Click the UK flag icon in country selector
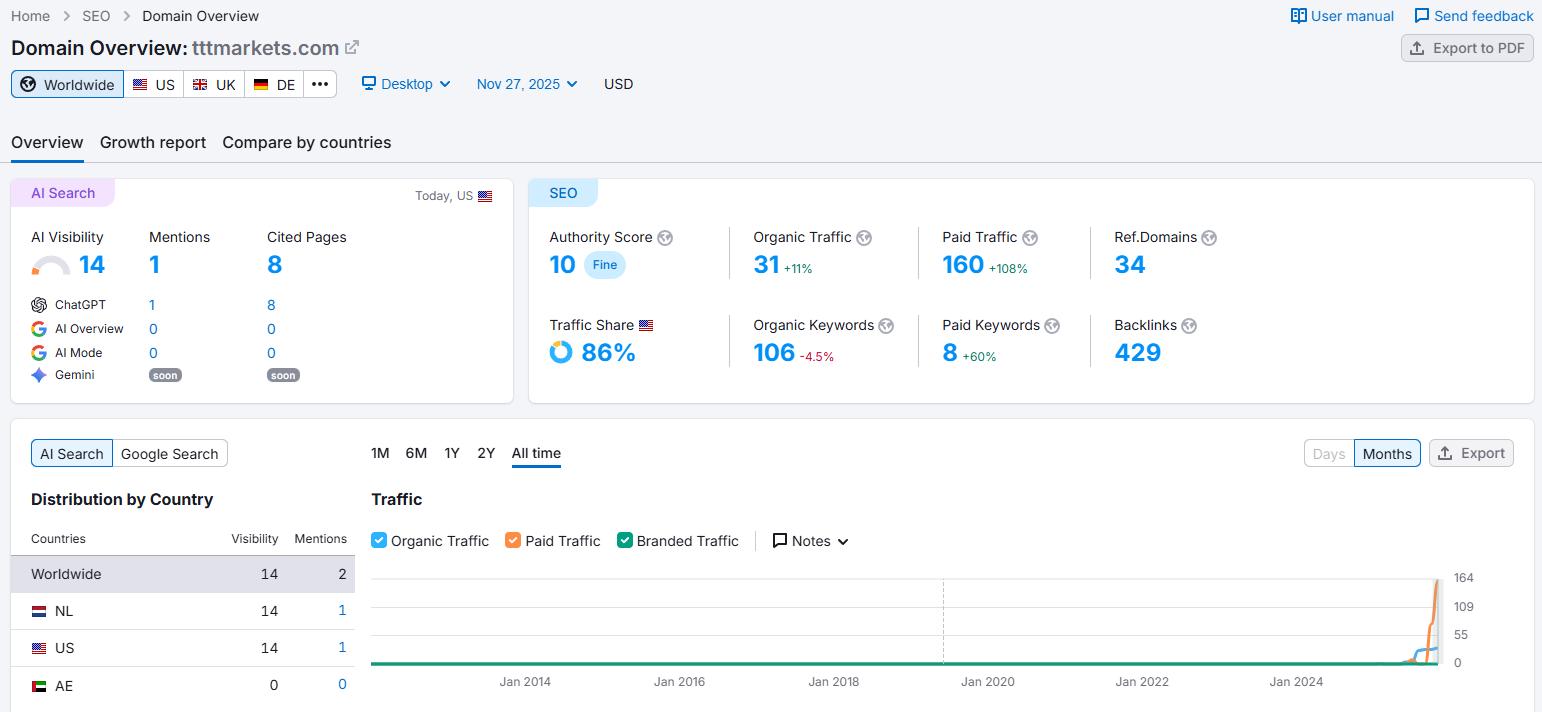1542x712 pixels. (200, 85)
